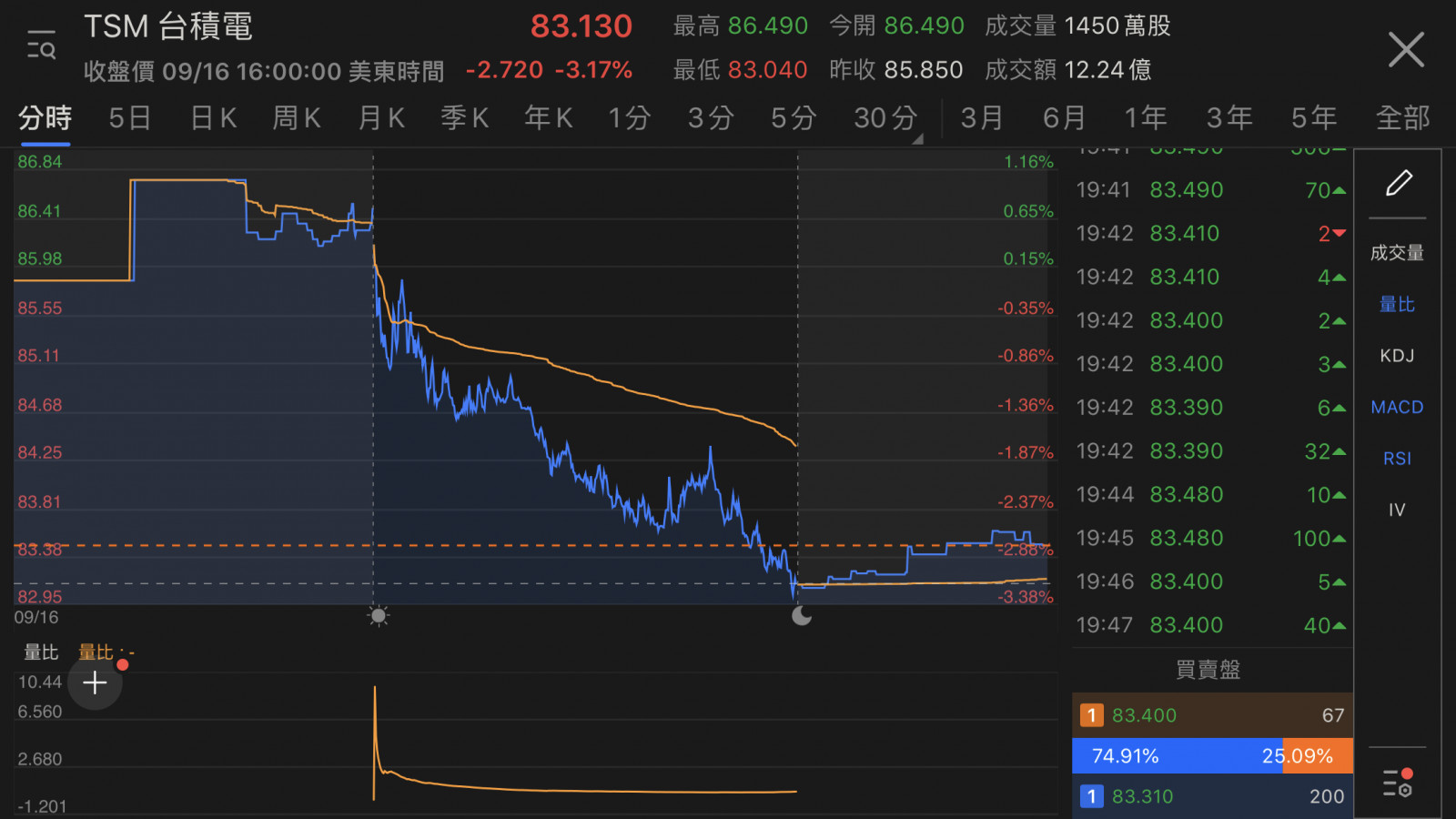Viewport: 1456px width, 819px height.
Task: Select the 19:42 trade with volume 32
Action: 1211,451
